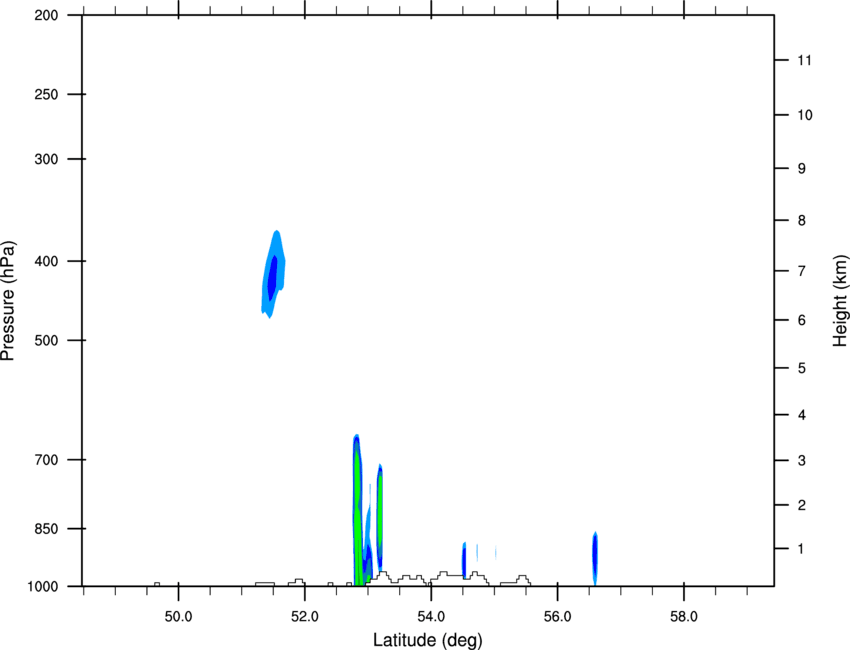This screenshot has width=850, height=650.
Task: Click the terrain outline near latitude 54.2
Action: [443, 574]
